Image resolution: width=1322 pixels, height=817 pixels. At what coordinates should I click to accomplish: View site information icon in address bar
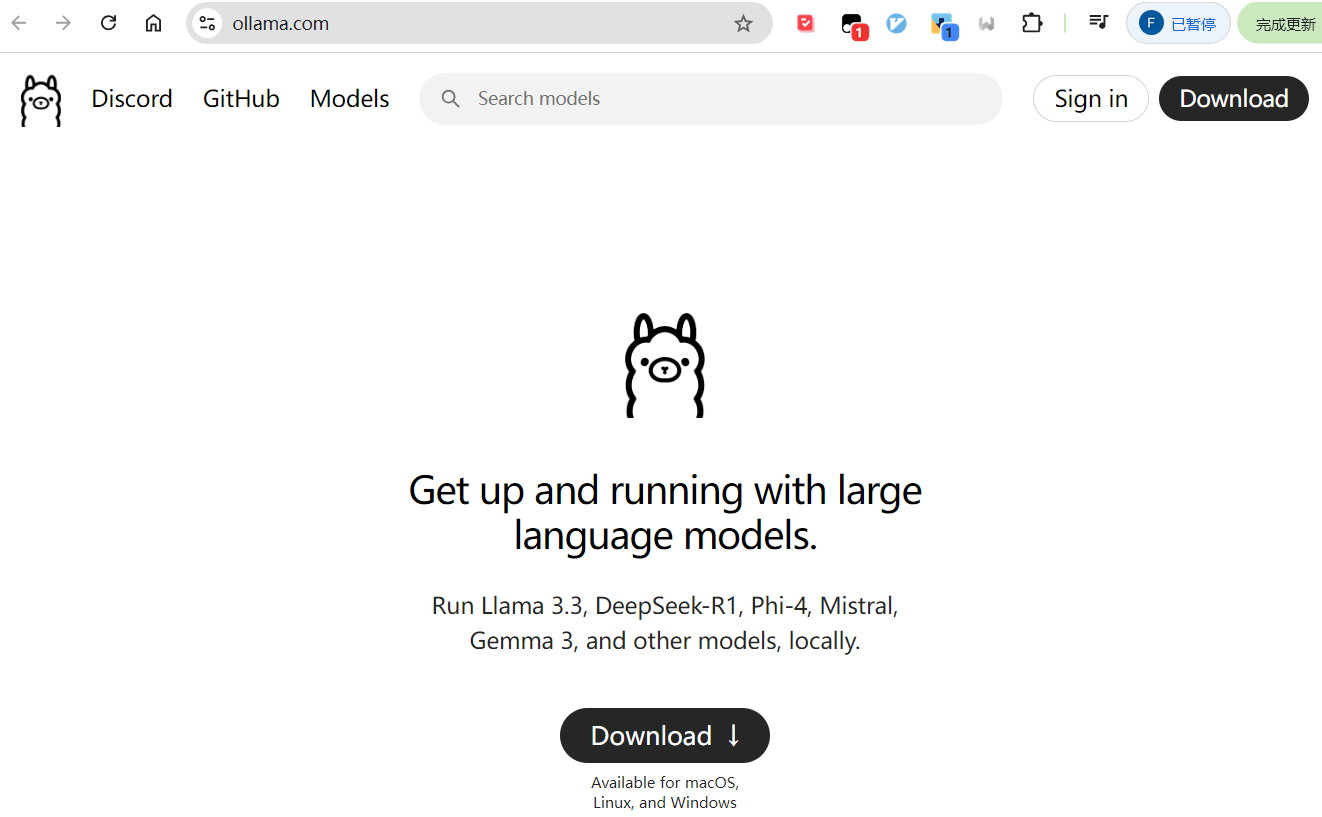[207, 23]
